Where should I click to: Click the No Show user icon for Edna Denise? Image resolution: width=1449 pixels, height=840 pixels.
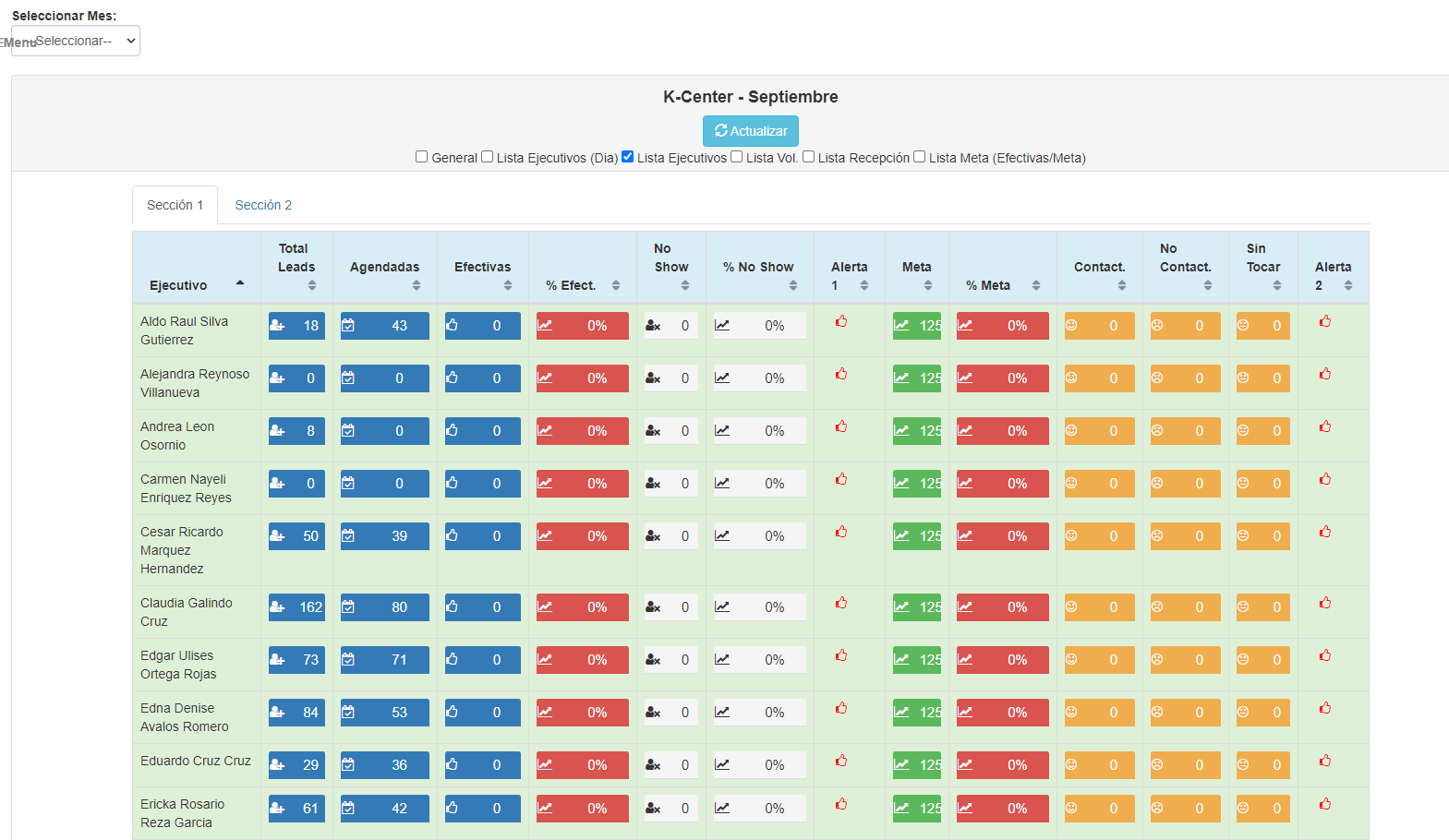point(653,712)
